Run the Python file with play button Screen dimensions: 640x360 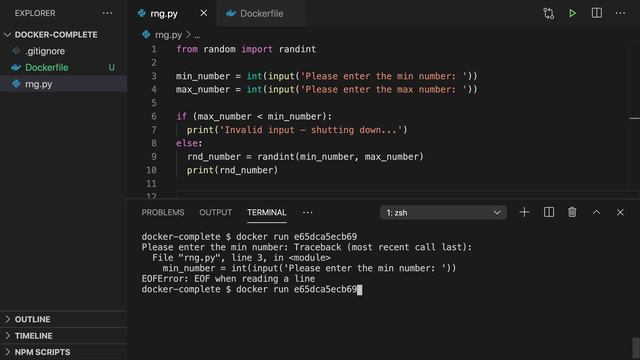[572, 13]
